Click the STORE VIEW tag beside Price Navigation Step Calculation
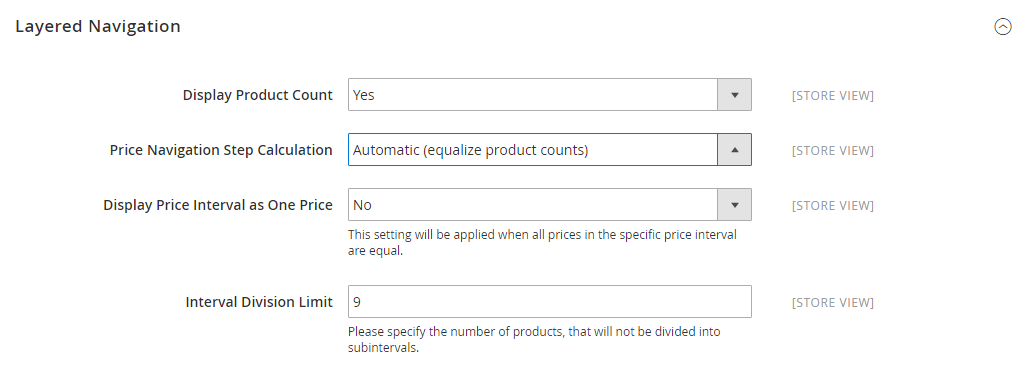This screenshot has width=1029, height=375. pyautogui.click(x=833, y=151)
